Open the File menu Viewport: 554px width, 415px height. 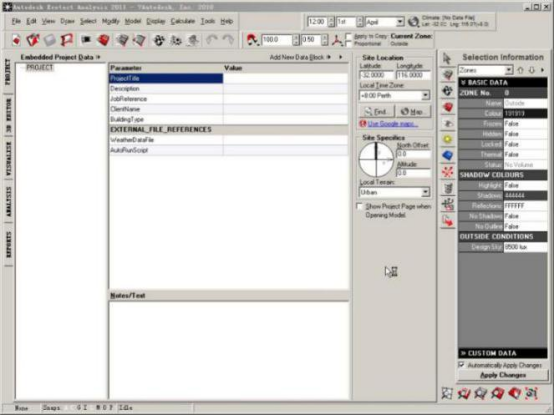[16, 21]
